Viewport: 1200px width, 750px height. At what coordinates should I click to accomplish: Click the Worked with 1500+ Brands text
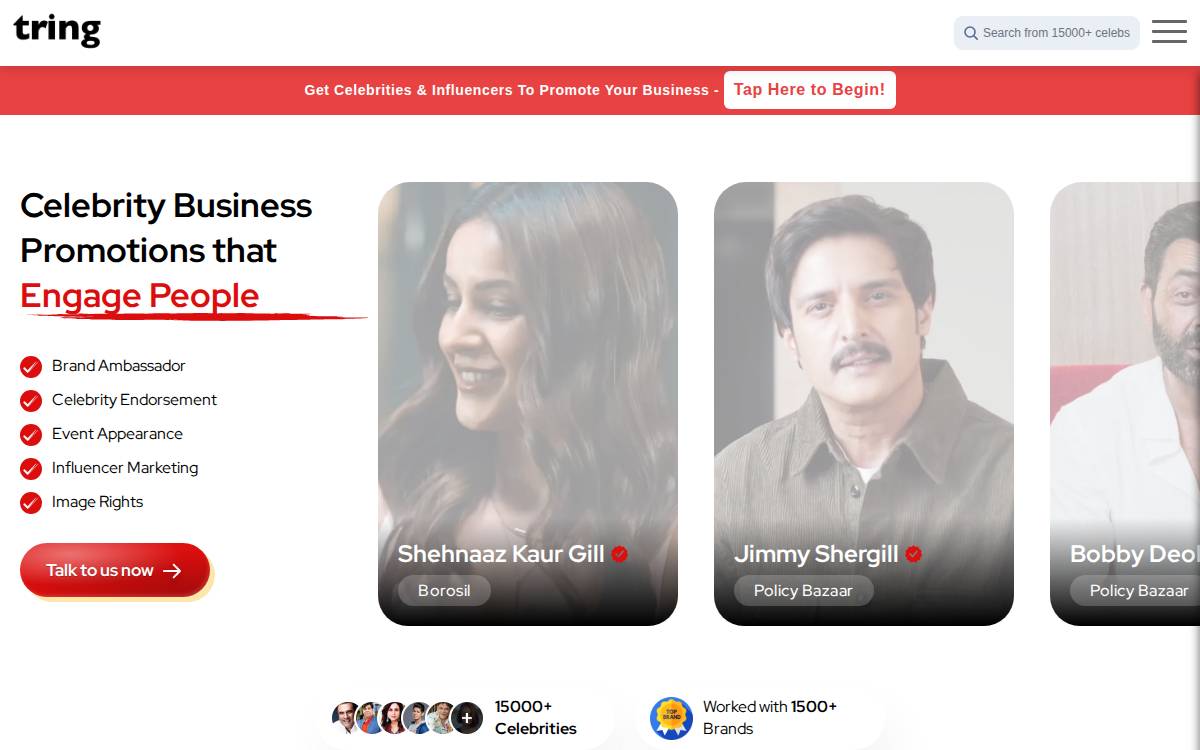[x=770, y=717]
